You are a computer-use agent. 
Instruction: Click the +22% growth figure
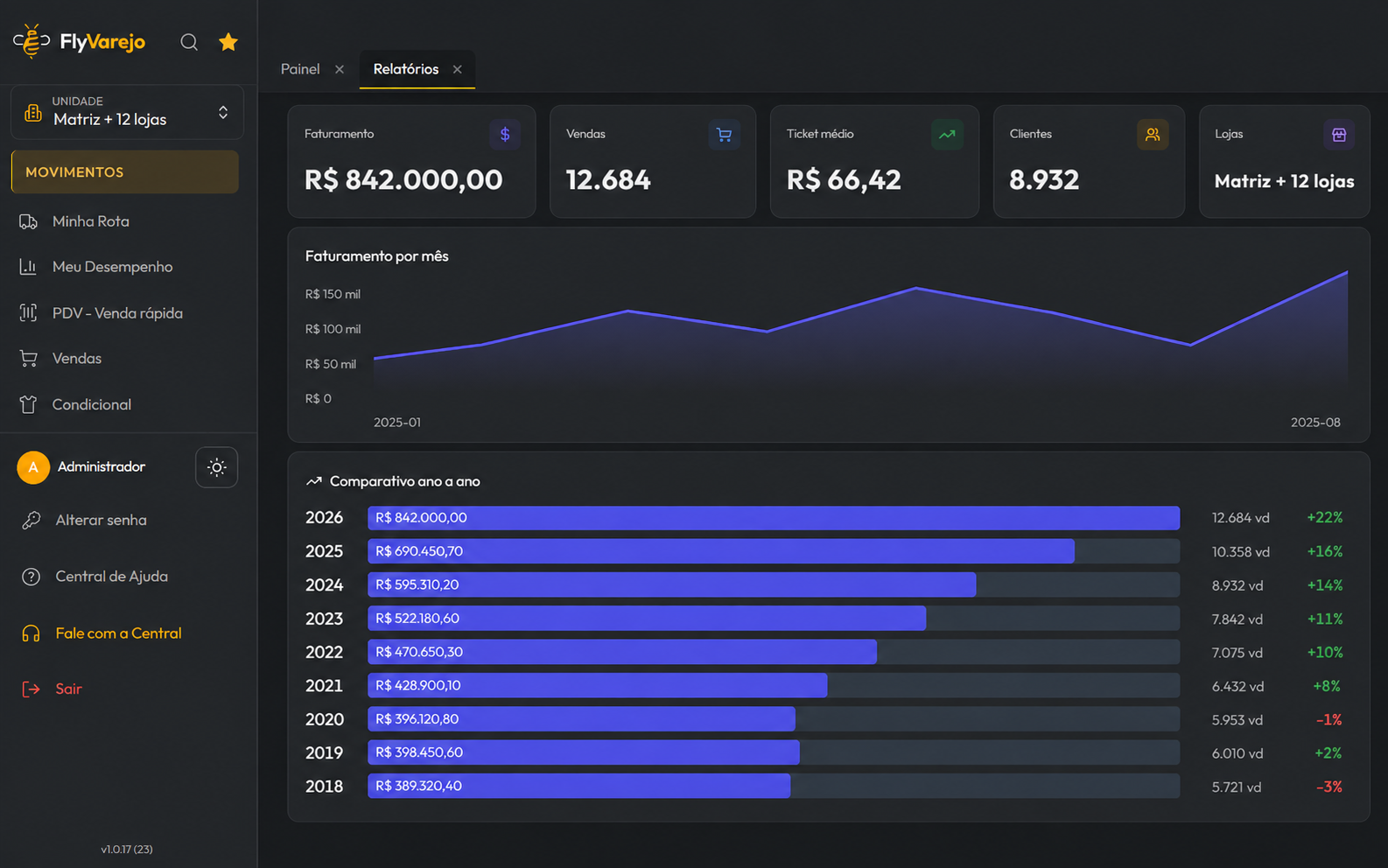(x=1325, y=518)
